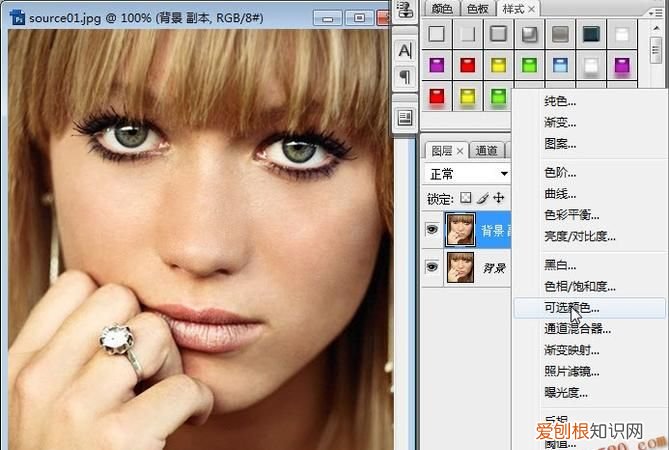The height and width of the screenshot is (450, 669).
Task: Apply the purple glass button style
Action: pos(436,66)
